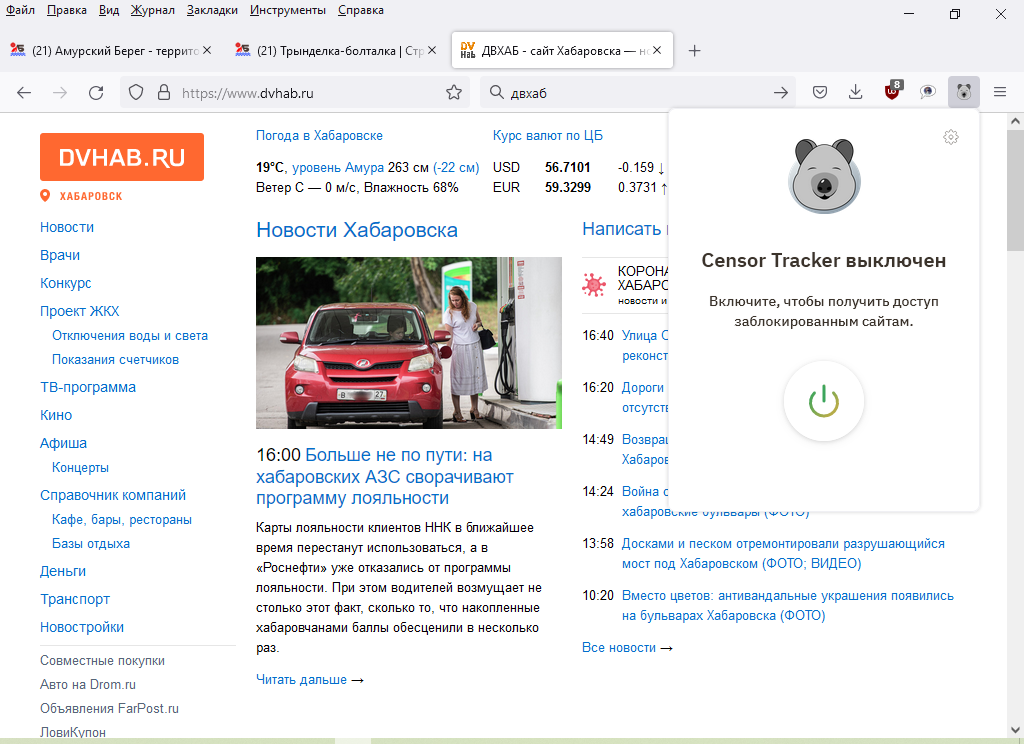Screen dimensions: 1024x744
Task: Turn on Censor Tracker with power button
Action: tap(824, 401)
